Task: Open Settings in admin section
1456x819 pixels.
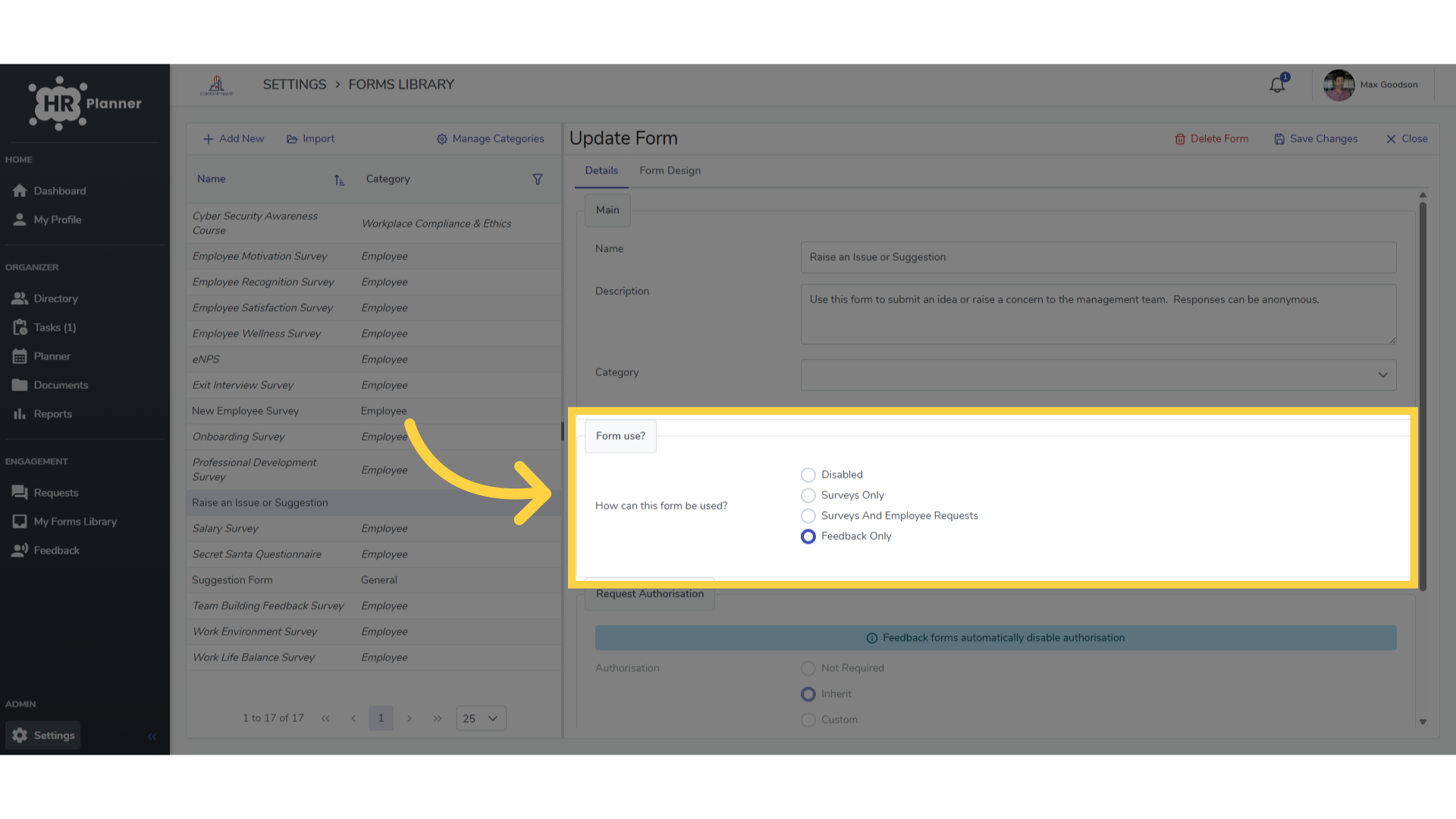Action: [x=43, y=736]
